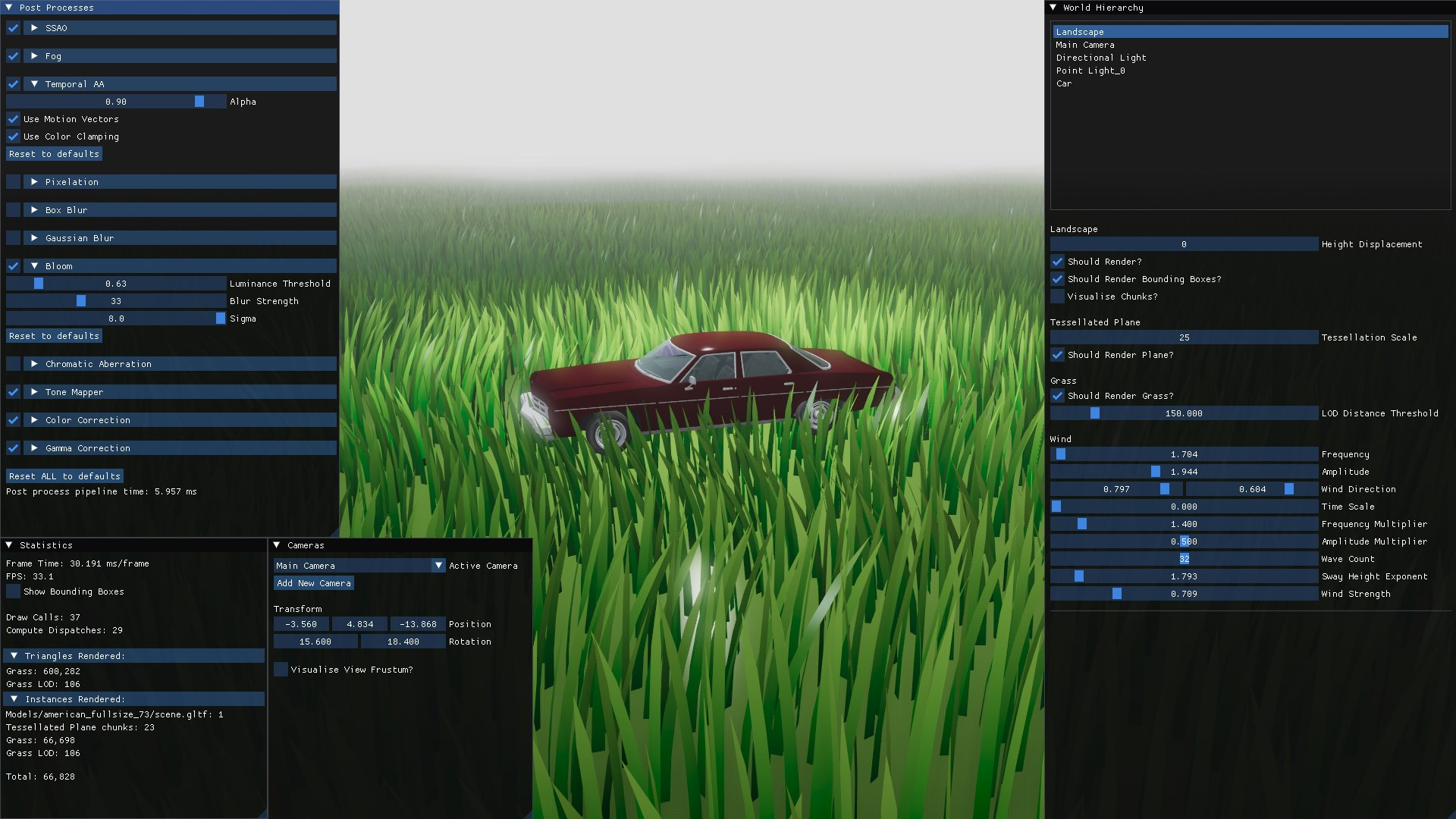
Task: Expand the Fog post process section
Action: (33, 55)
